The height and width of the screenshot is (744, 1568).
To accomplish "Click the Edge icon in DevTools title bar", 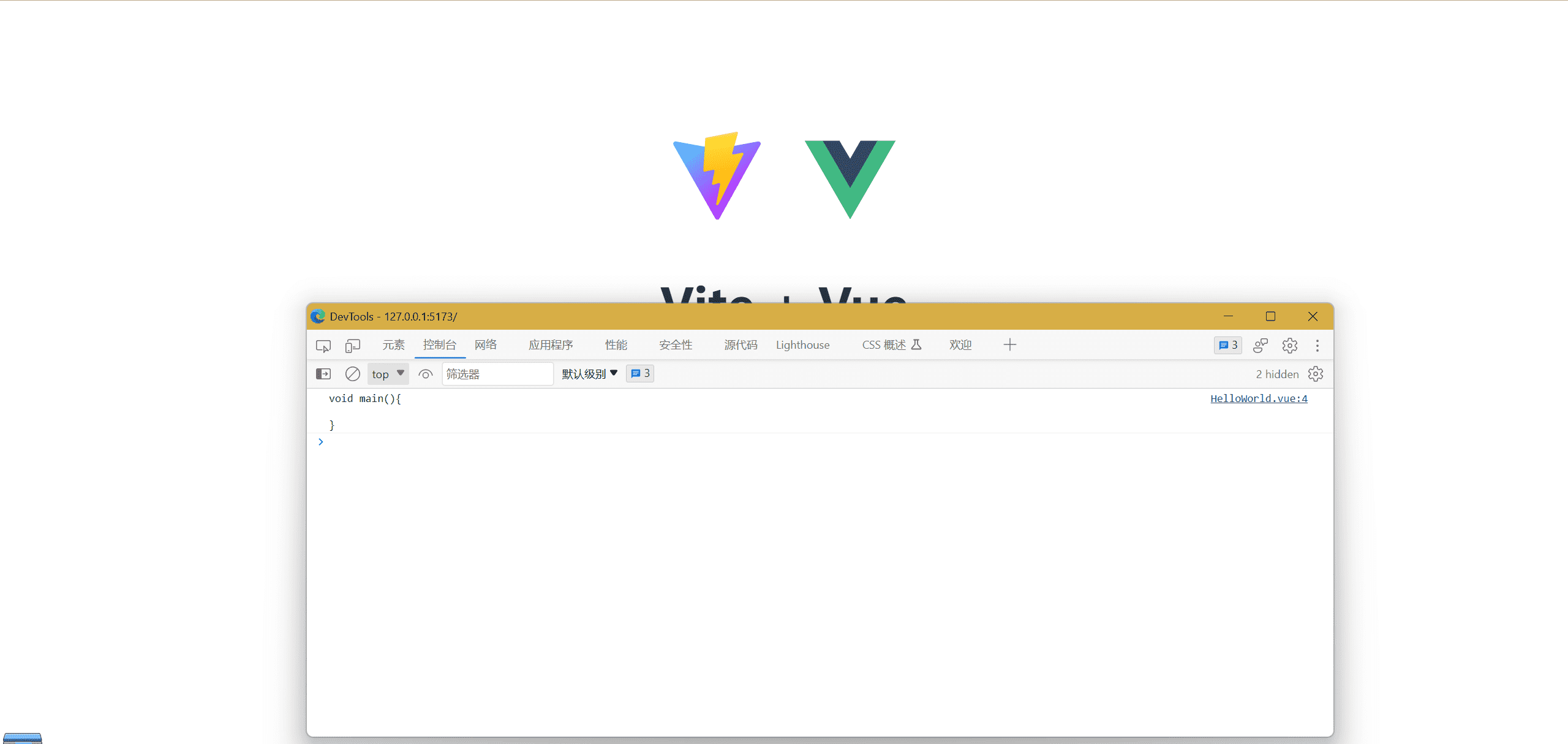I will pos(318,316).
